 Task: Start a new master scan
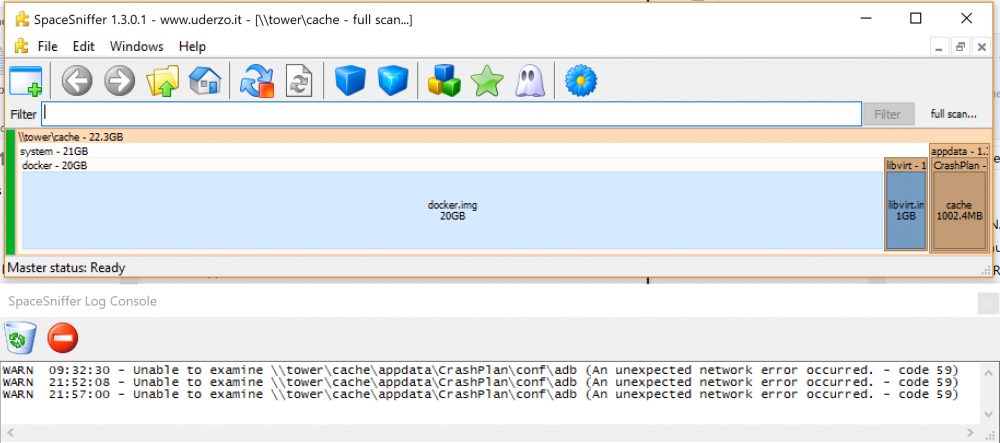point(256,81)
